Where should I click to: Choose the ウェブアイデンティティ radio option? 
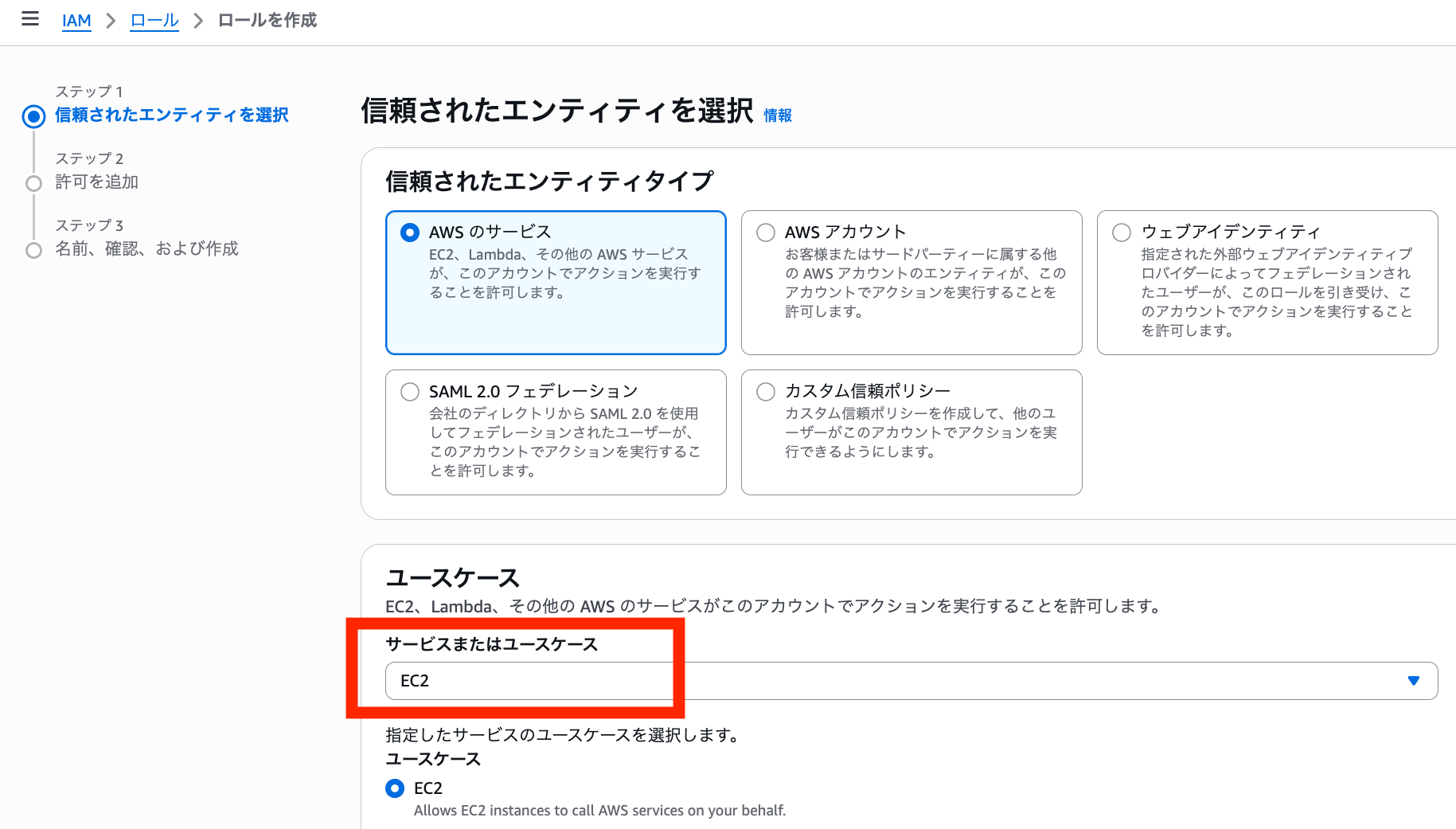pyautogui.click(x=1122, y=233)
